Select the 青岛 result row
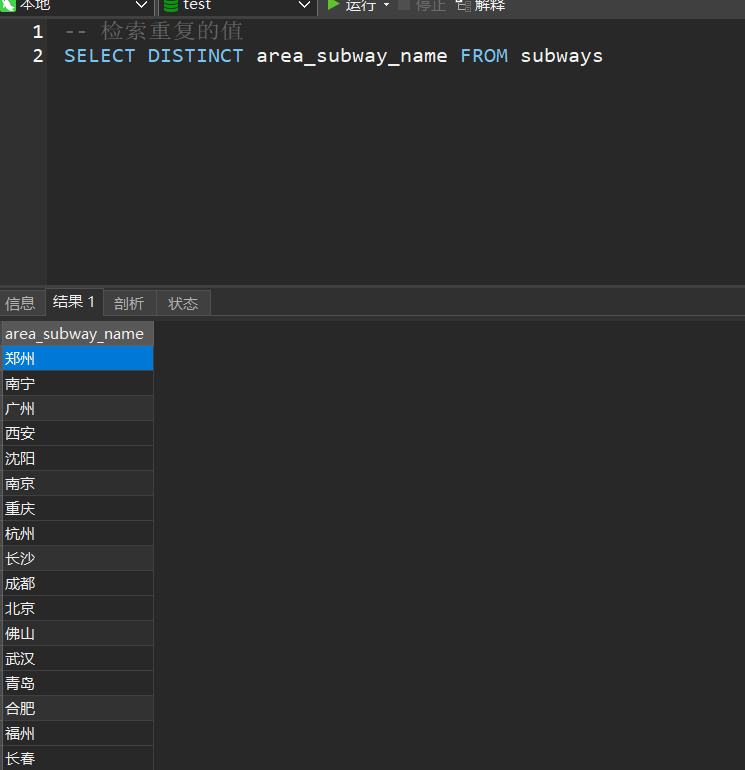Image resolution: width=745 pixels, height=770 pixels. [78, 684]
